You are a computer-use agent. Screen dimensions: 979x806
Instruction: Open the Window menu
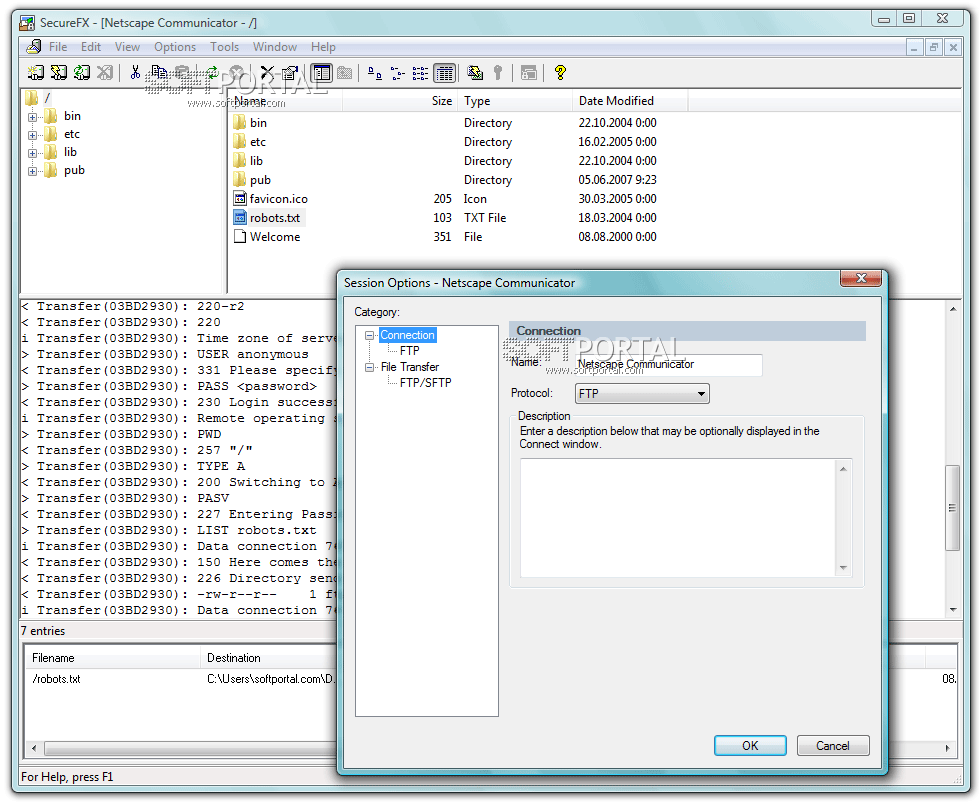click(275, 47)
